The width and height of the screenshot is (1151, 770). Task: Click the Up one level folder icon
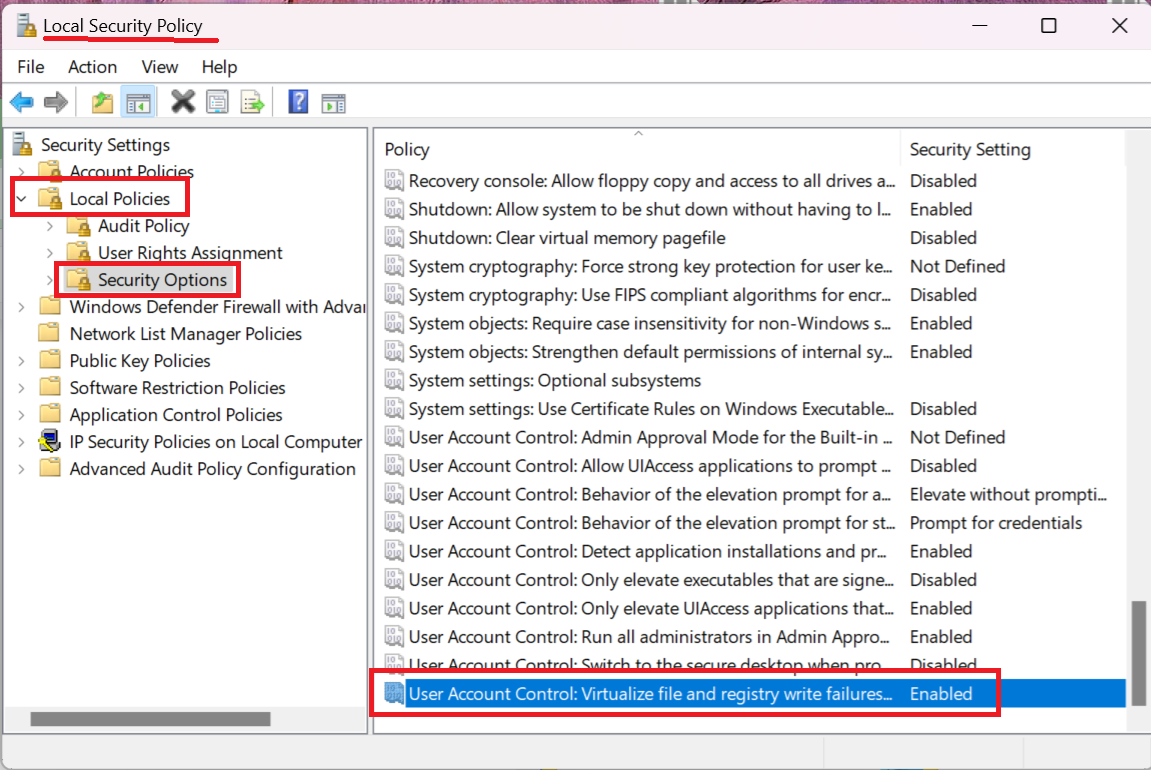coord(102,102)
